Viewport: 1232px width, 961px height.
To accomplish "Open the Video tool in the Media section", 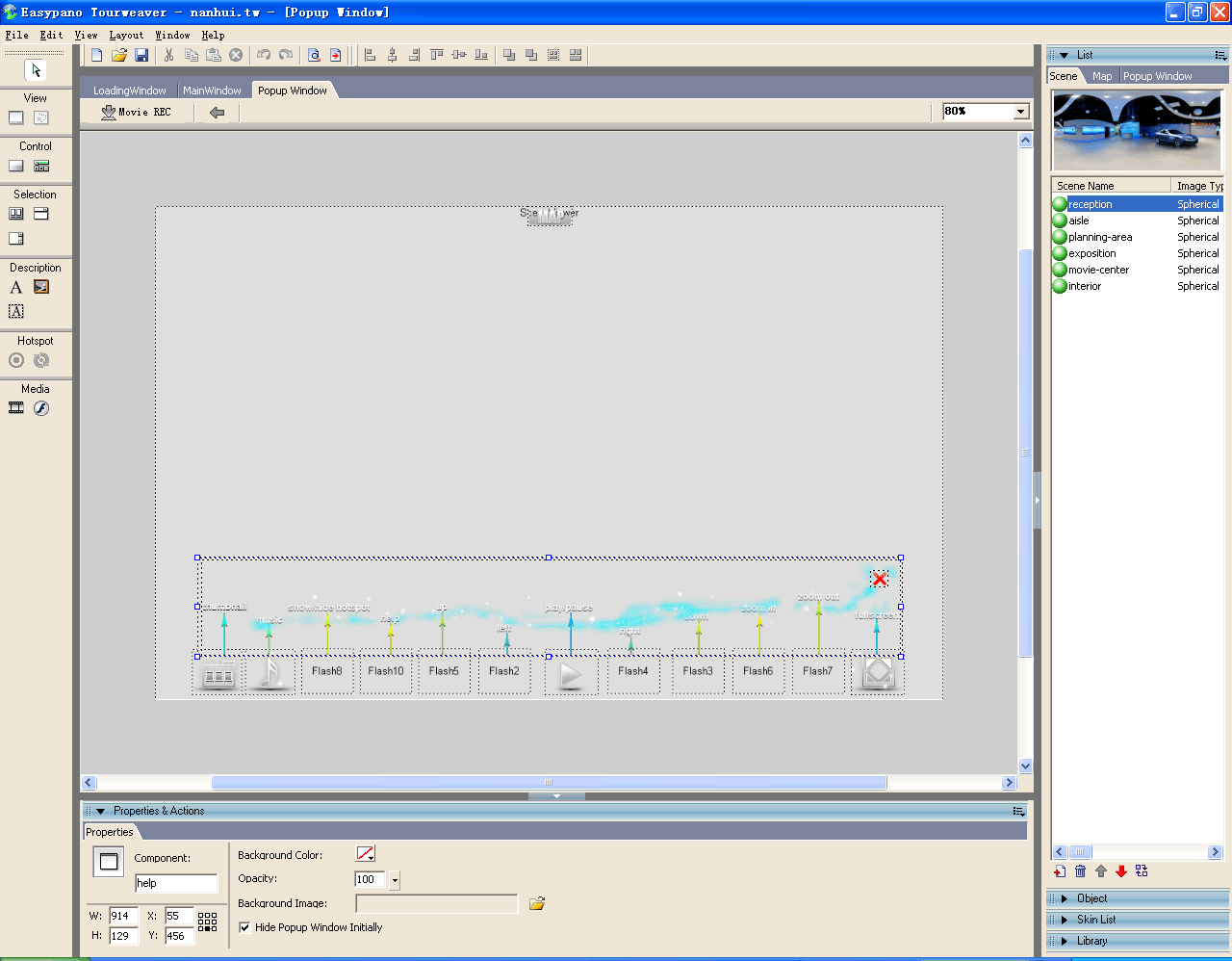I will coord(15,407).
